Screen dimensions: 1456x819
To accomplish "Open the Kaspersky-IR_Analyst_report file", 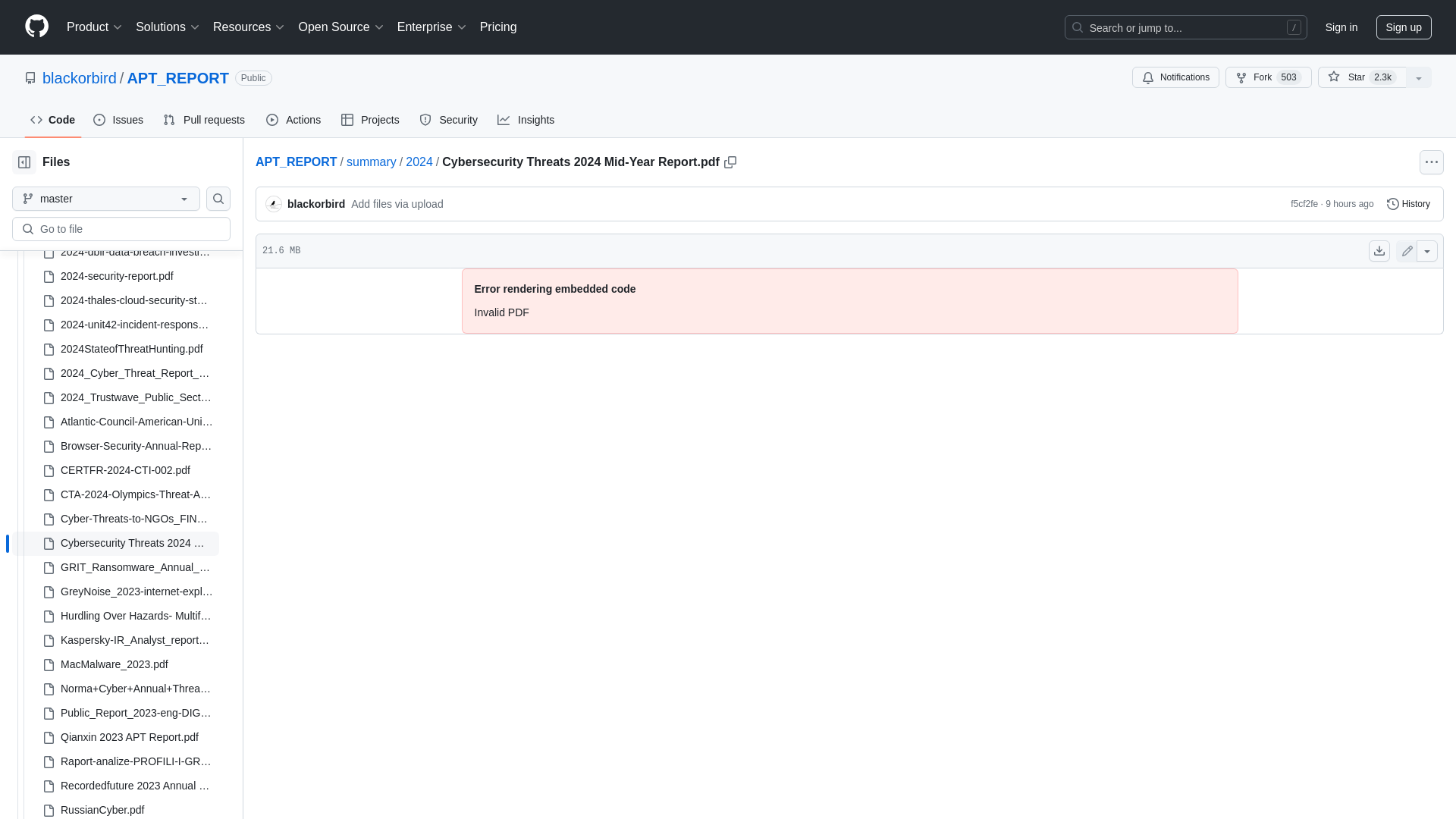I will click(x=135, y=640).
